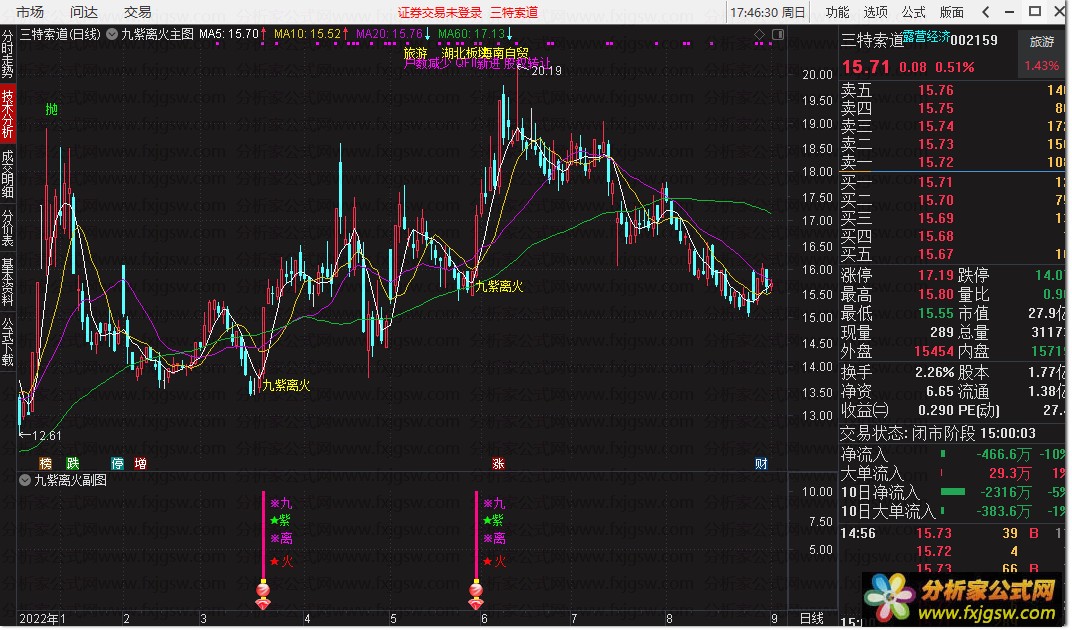Click the 涨停 value 17.19
The width and height of the screenshot is (1072, 630).
coord(935,275)
